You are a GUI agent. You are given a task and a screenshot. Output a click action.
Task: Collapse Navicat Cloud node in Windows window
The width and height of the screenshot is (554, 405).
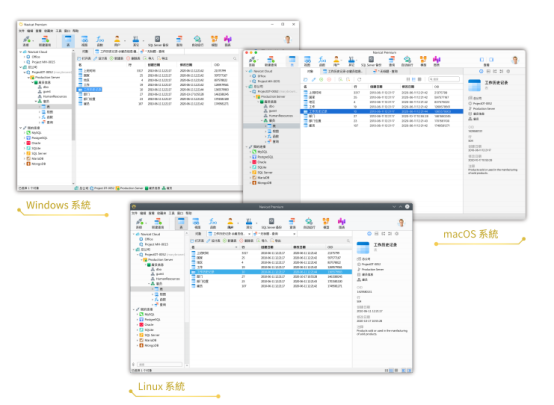pos(20,52)
